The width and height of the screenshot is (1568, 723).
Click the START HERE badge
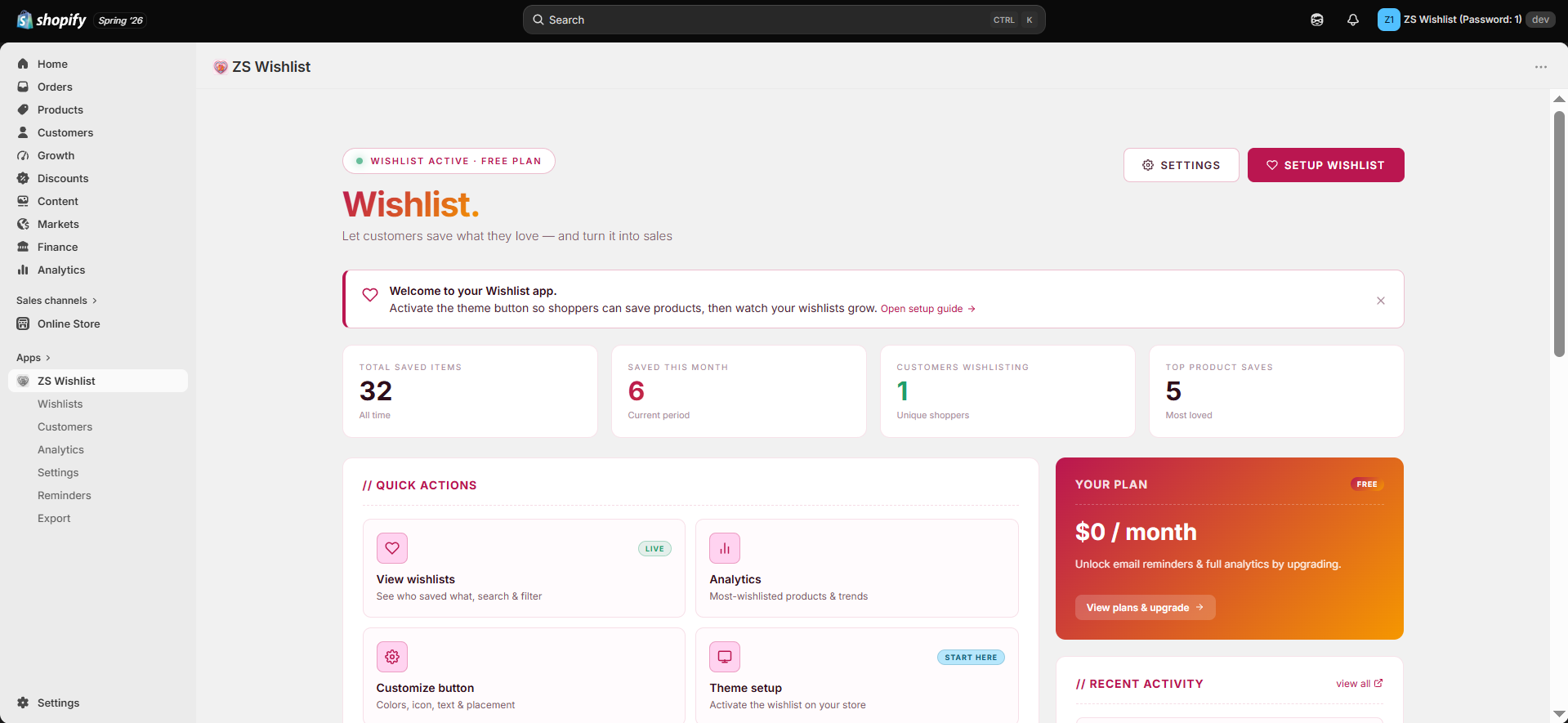click(x=971, y=658)
